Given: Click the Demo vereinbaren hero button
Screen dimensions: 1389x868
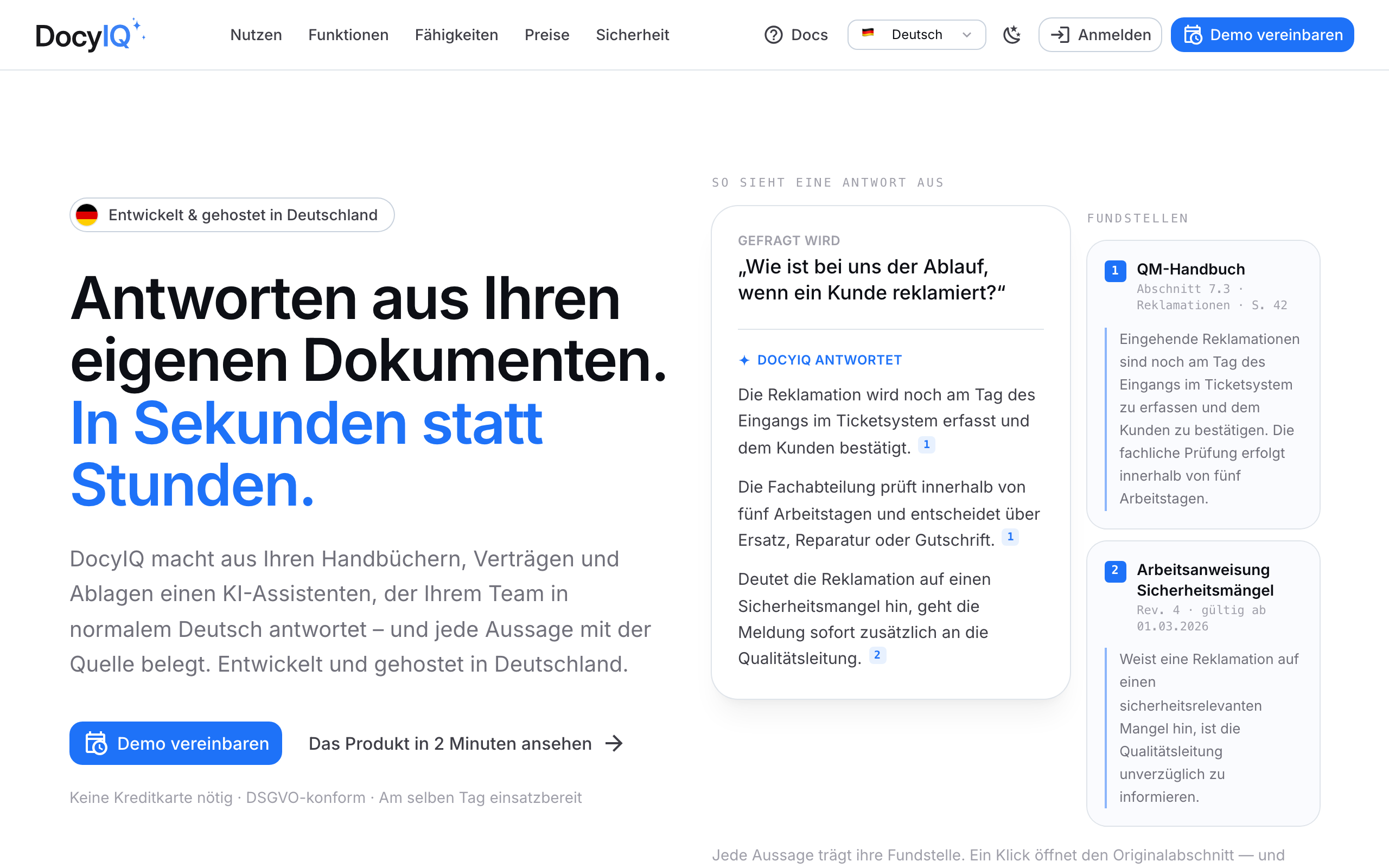Looking at the screenshot, I should (176, 743).
